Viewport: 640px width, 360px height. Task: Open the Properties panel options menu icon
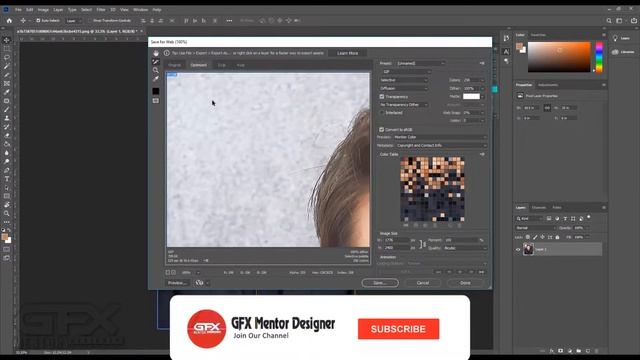(604, 85)
